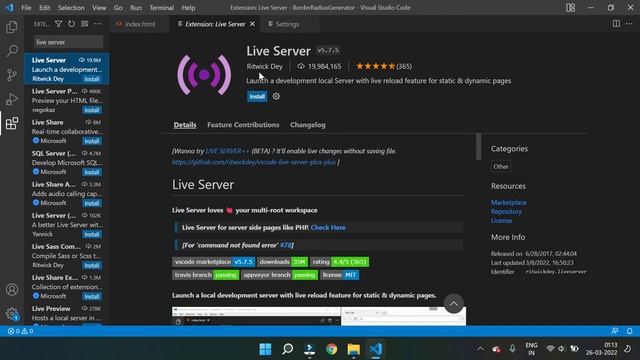The width and height of the screenshot is (640, 360).
Task: Open the Repository resource link
Action: click(506, 211)
